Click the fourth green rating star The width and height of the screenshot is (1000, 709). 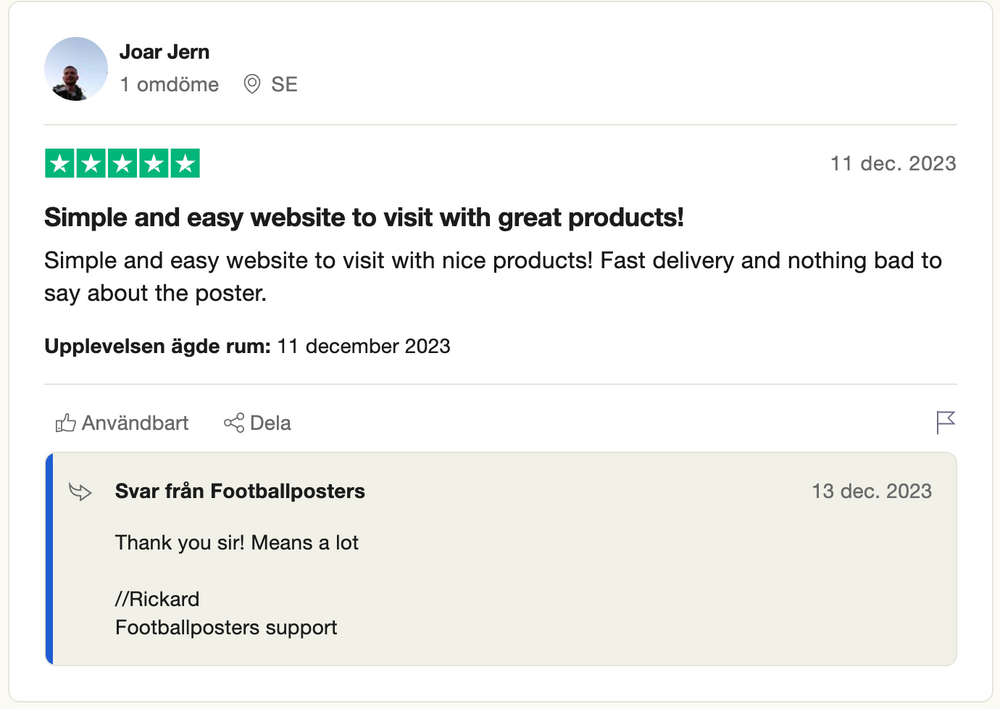(x=153, y=164)
